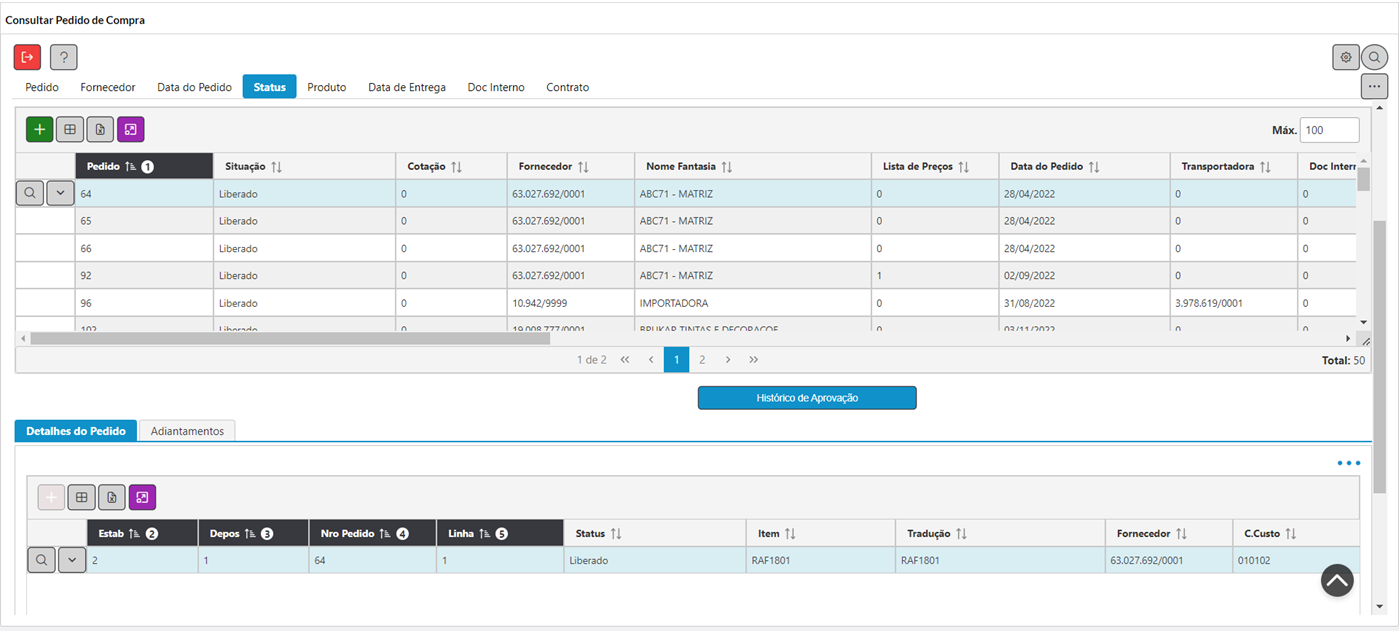The width and height of the screenshot is (1399, 631).
Task: Click the Máx. records input field
Action: (x=1329, y=130)
